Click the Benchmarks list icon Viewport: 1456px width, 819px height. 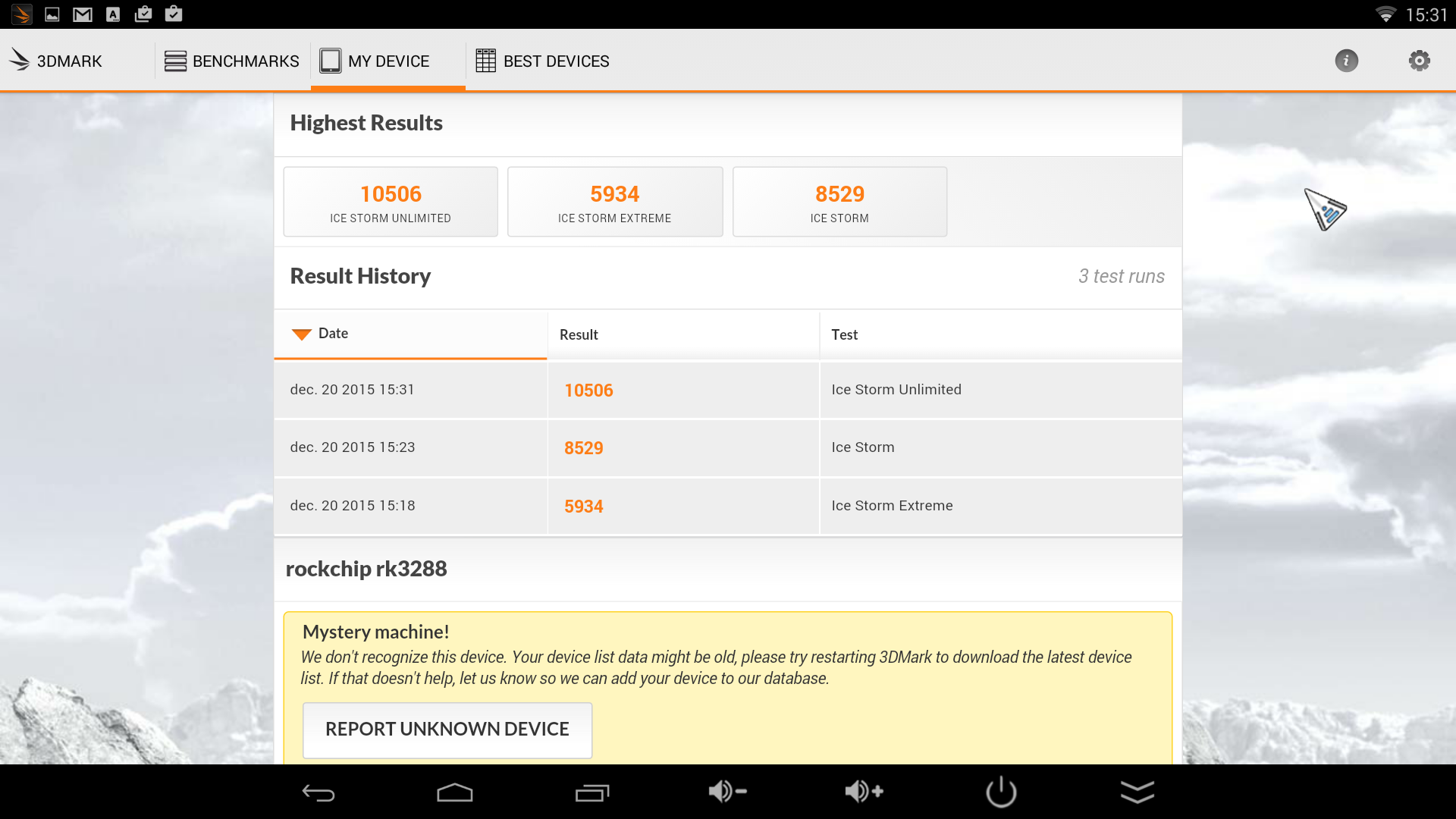(175, 61)
